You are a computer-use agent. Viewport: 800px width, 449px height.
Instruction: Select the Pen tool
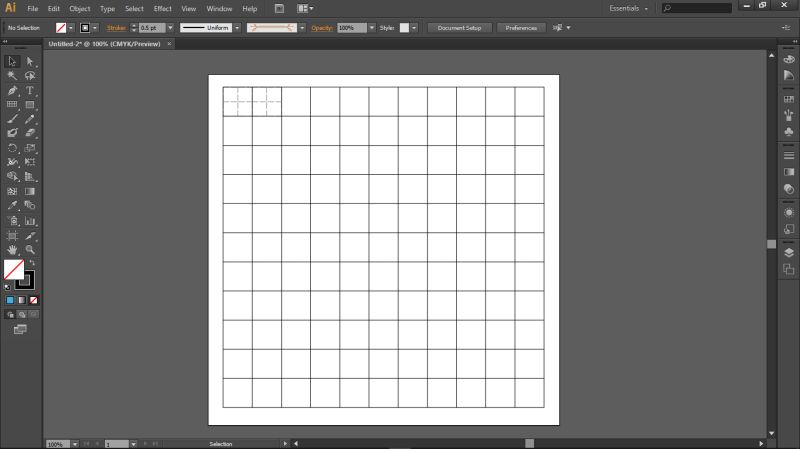coord(12,91)
